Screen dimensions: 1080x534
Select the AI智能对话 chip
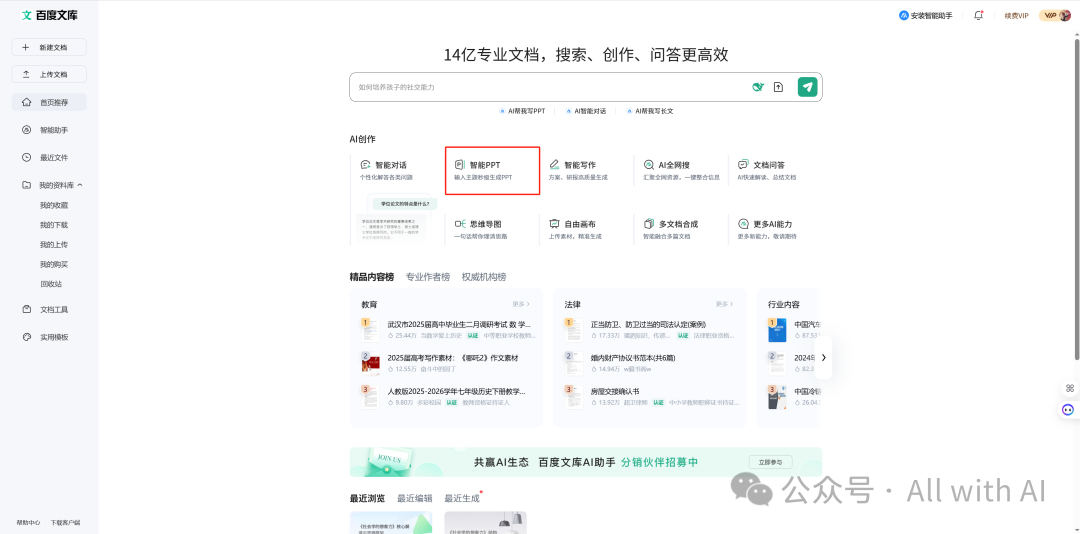click(585, 111)
